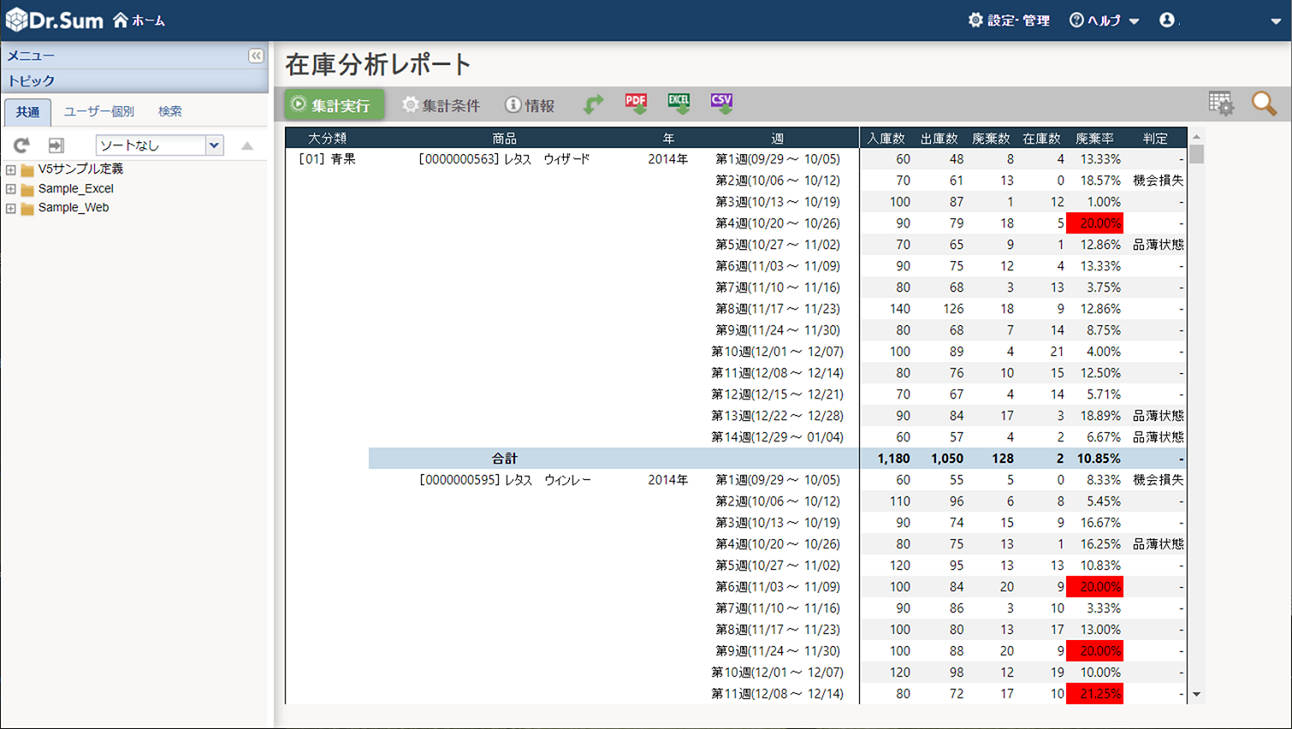
Task: Open the ヘルプ dropdown menu
Action: [x=1104, y=20]
